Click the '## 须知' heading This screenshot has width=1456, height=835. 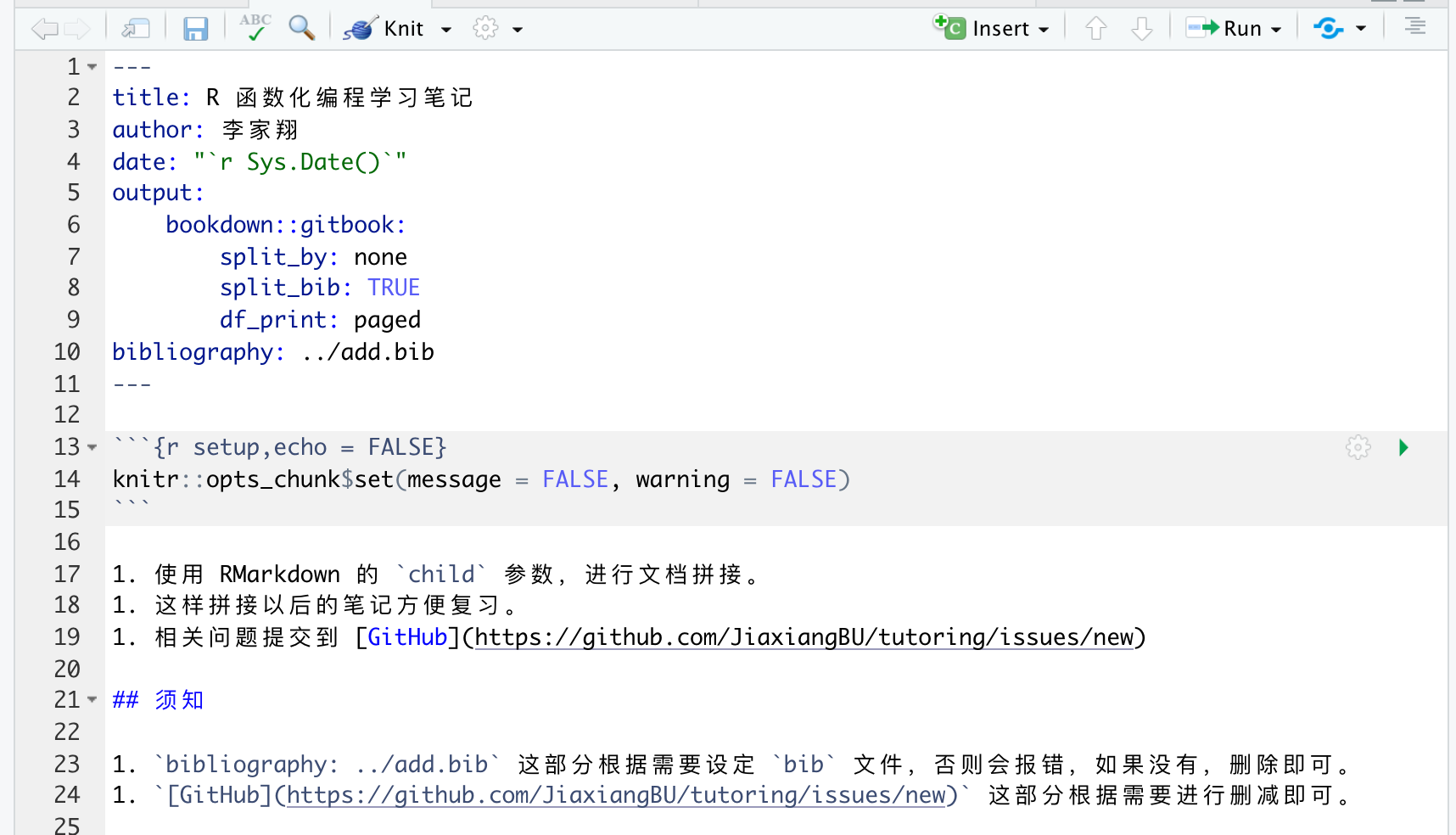click(158, 700)
